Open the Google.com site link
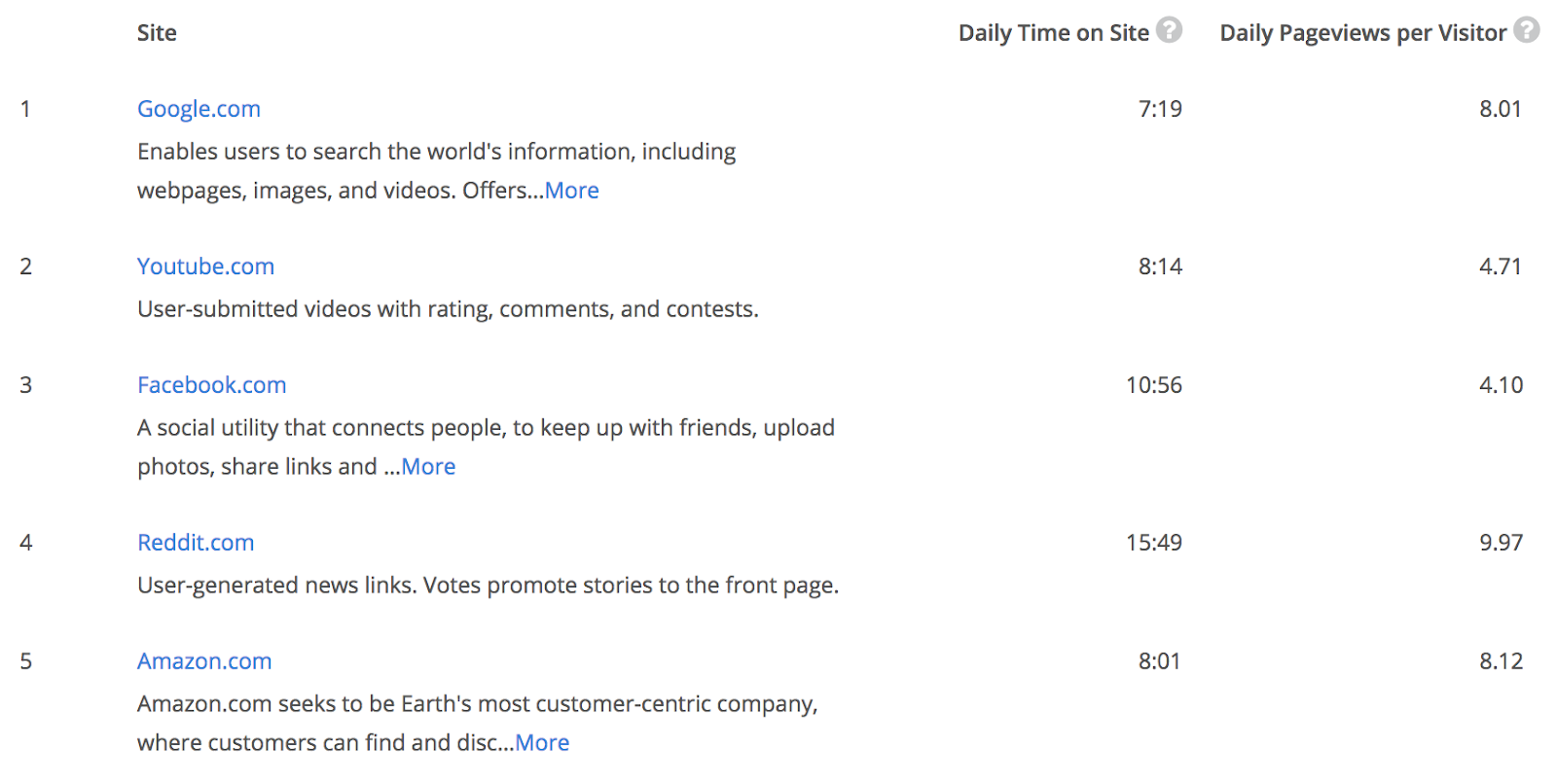Image resolution: width=1557 pixels, height=784 pixels. 199,109
